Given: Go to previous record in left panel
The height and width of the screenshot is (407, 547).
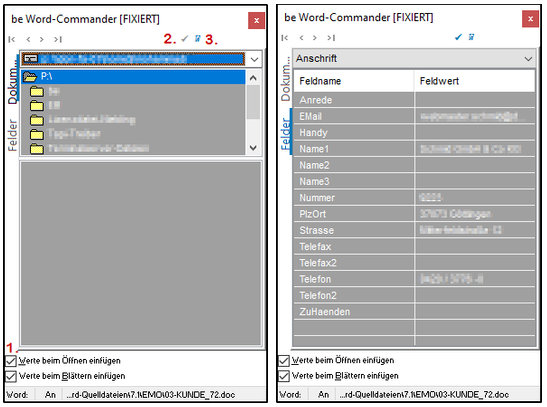Looking at the screenshot, I should [28, 39].
